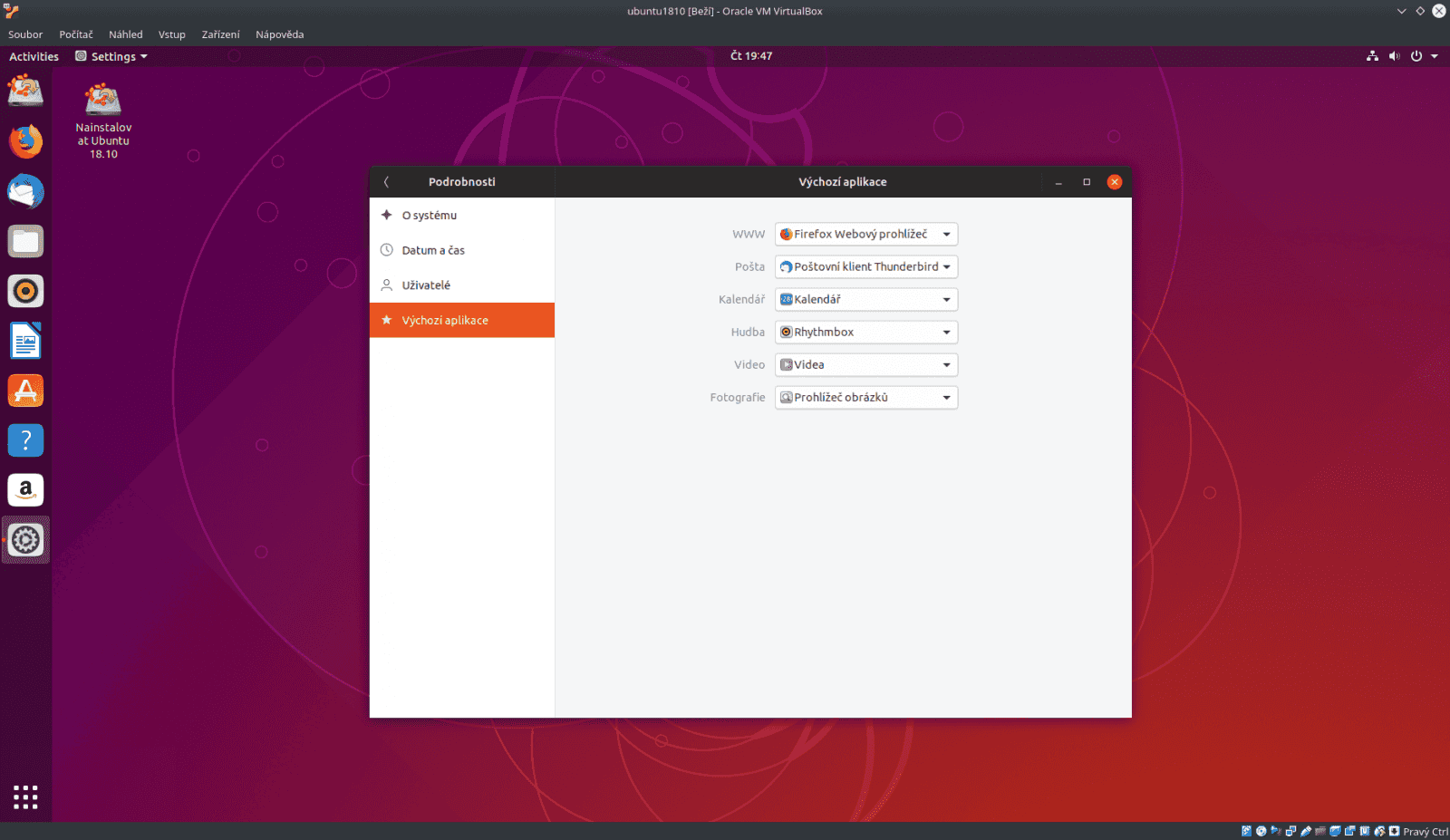Open Ubuntu Software from the dock
Screen dimensions: 1450x840
point(24,391)
